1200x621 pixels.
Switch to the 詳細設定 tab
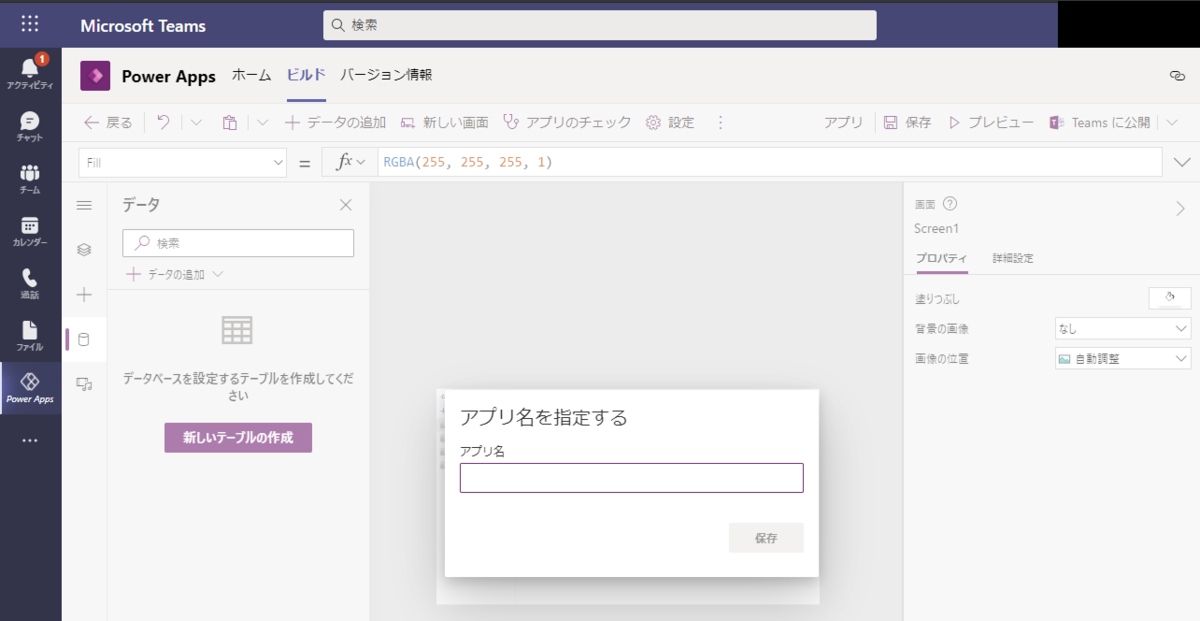tap(1014, 257)
